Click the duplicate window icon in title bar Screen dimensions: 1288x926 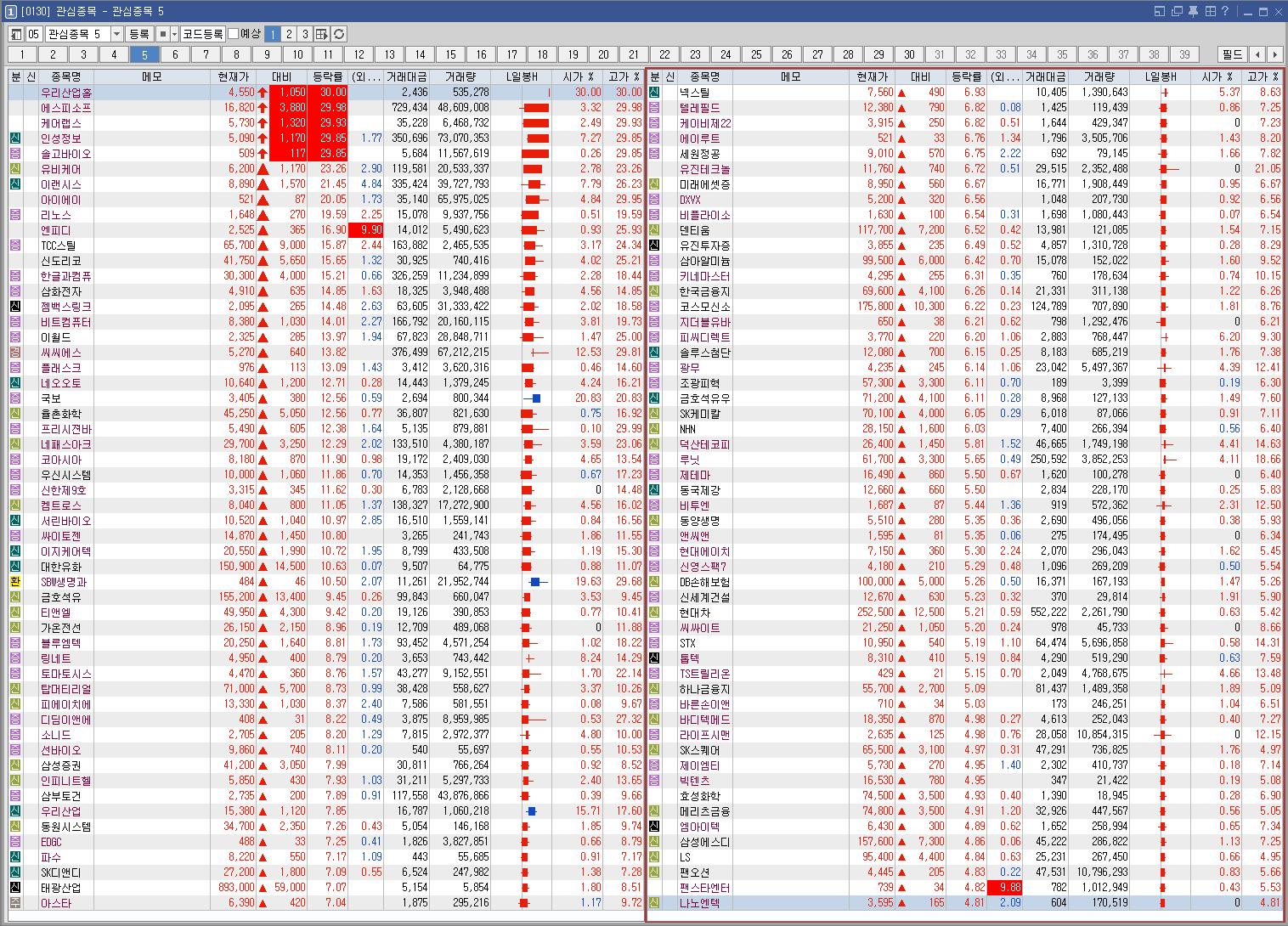point(1177,11)
